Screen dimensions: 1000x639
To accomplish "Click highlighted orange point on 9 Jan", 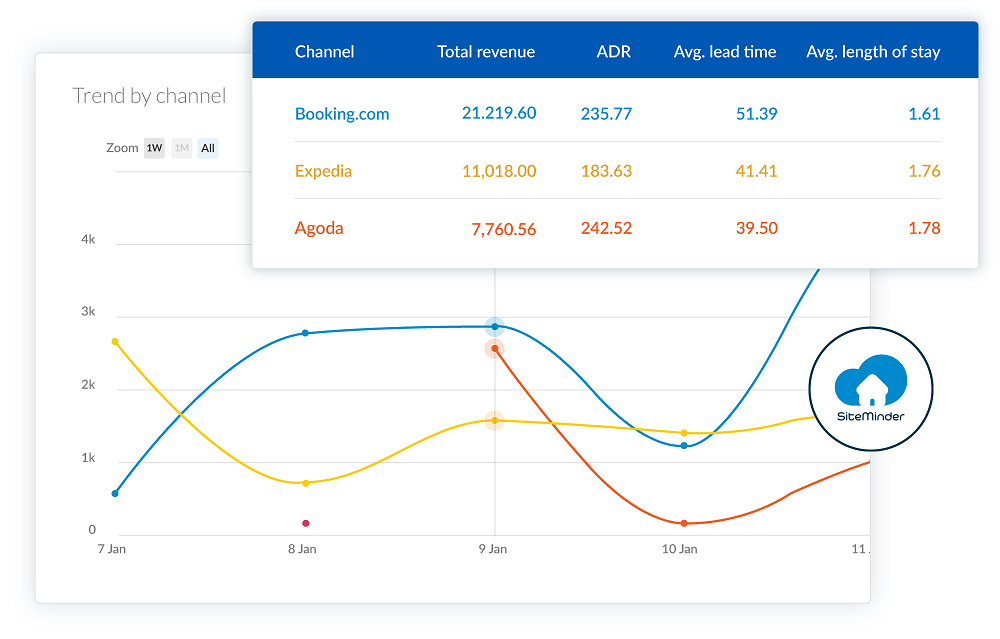I will pos(494,349).
